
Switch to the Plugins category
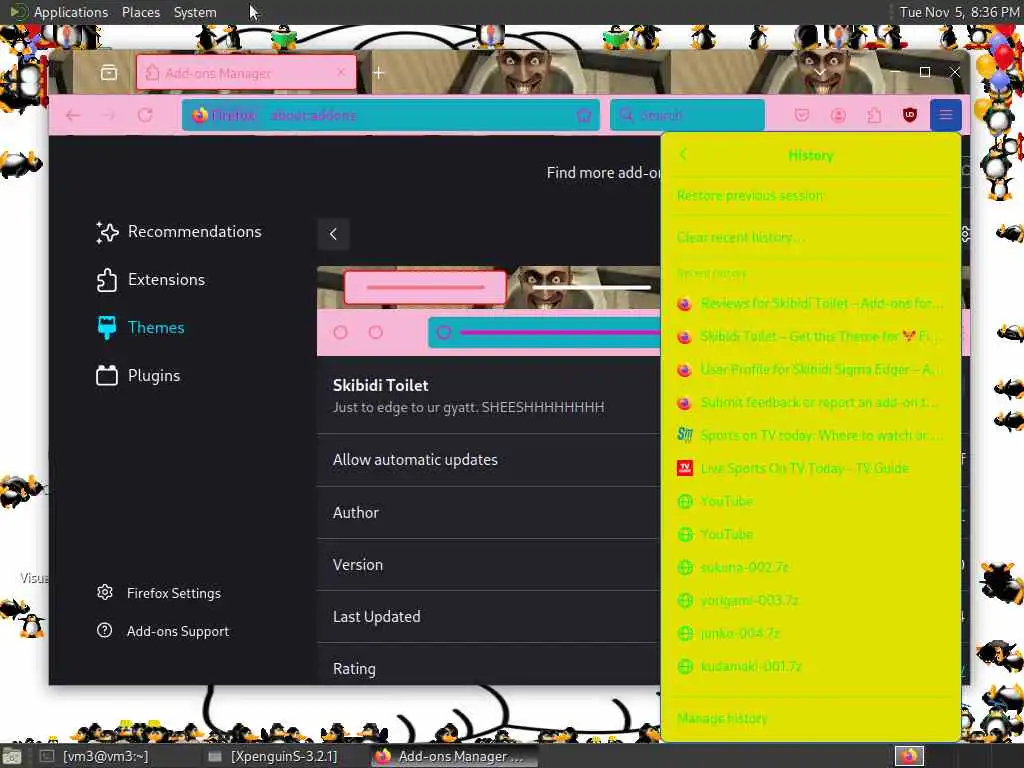tap(138, 376)
